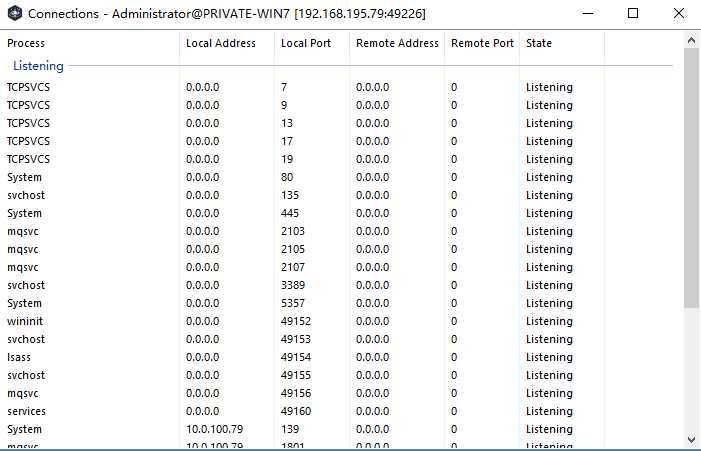The height and width of the screenshot is (451, 701).
Task: Click the local address 10.0.100.79 on port 139
Action: coord(215,429)
